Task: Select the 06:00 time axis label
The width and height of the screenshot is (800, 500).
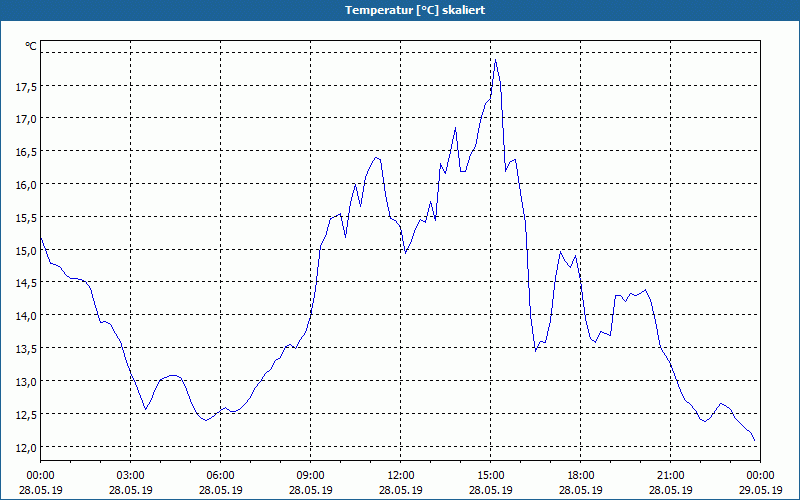Action: pyautogui.click(x=221, y=475)
